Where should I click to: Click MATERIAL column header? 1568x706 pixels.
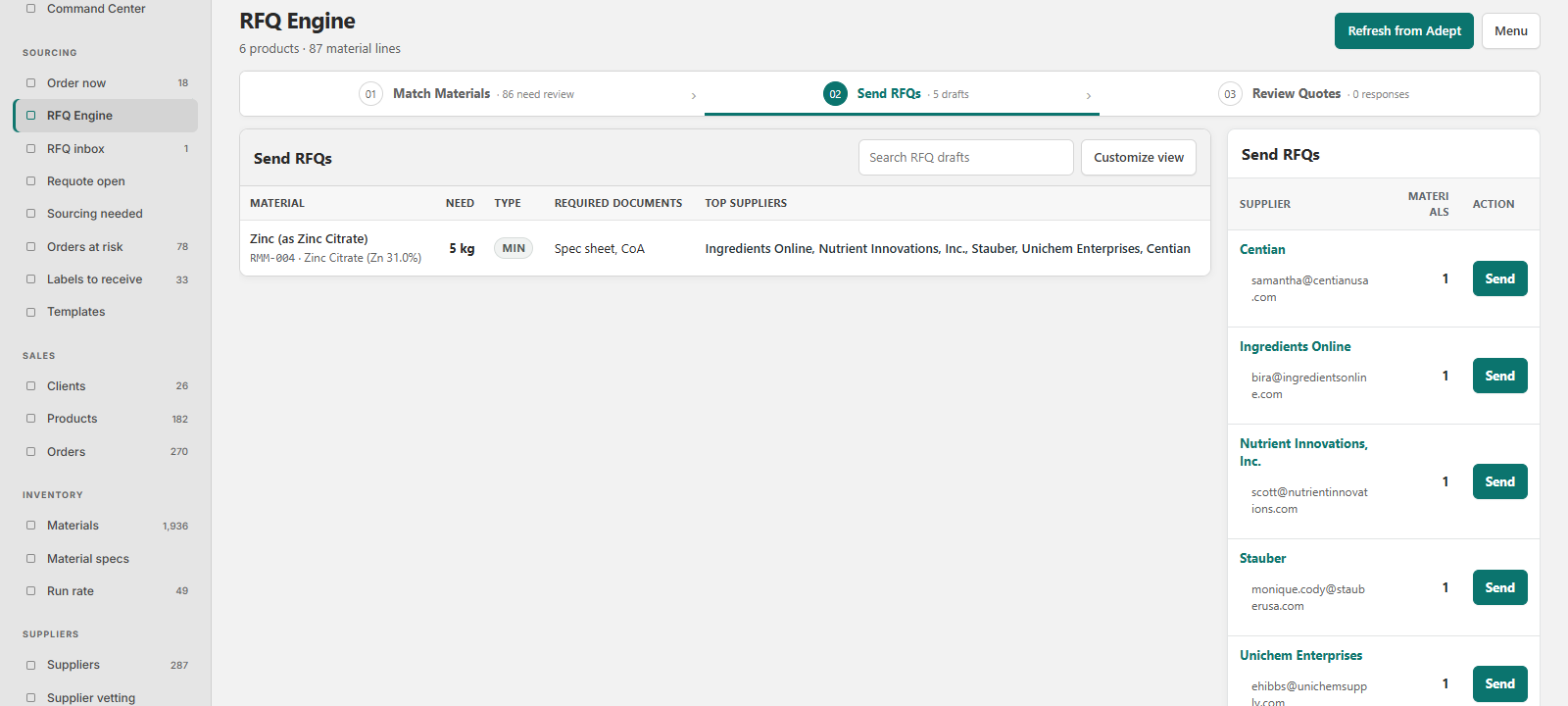point(277,204)
